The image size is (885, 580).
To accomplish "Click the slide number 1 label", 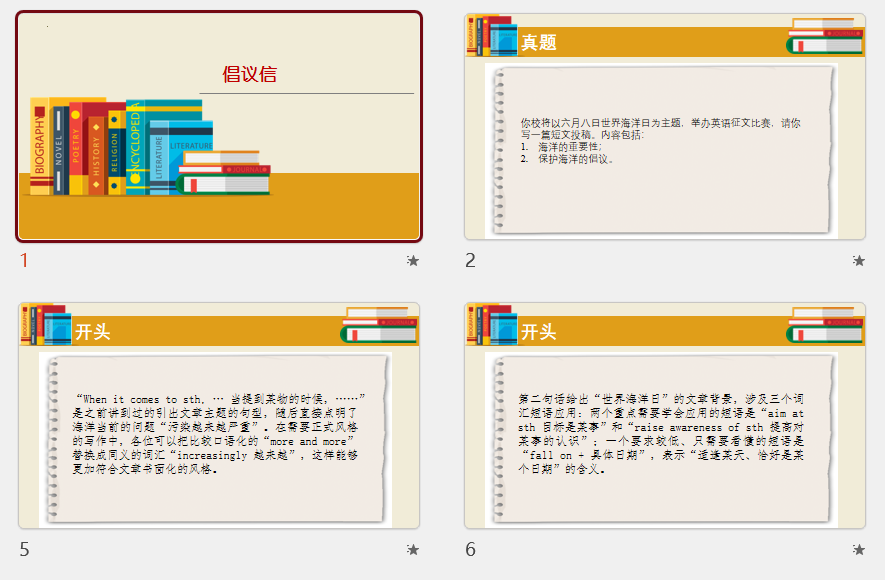I will coord(25,261).
